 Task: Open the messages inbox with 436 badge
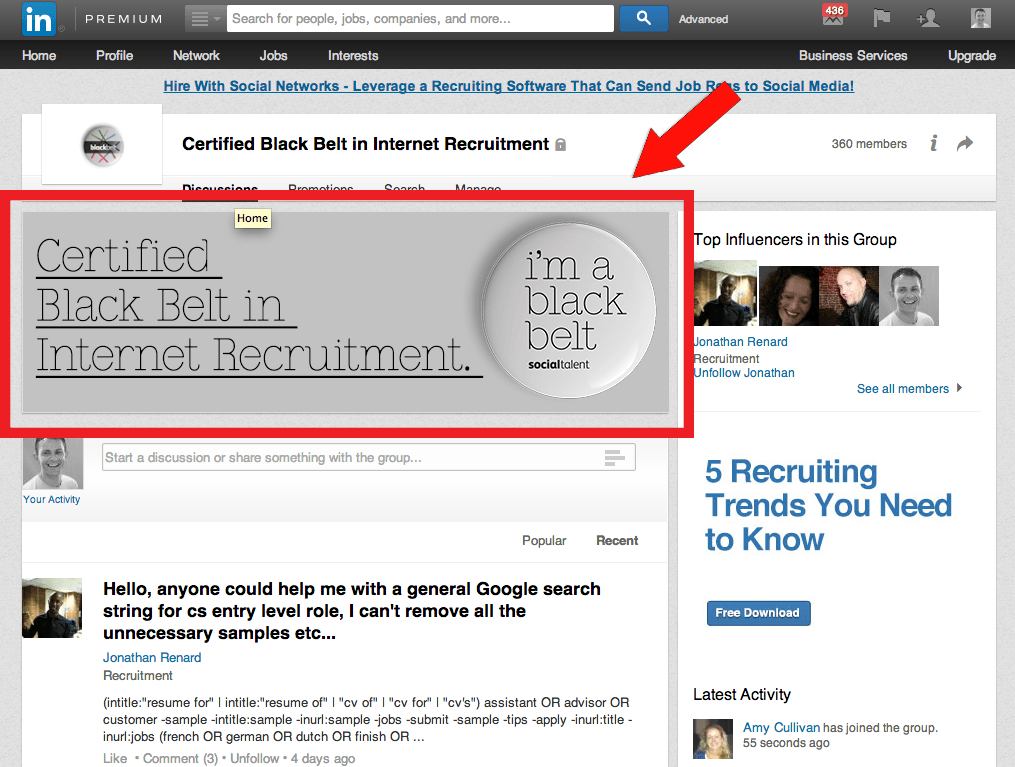click(x=834, y=16)
